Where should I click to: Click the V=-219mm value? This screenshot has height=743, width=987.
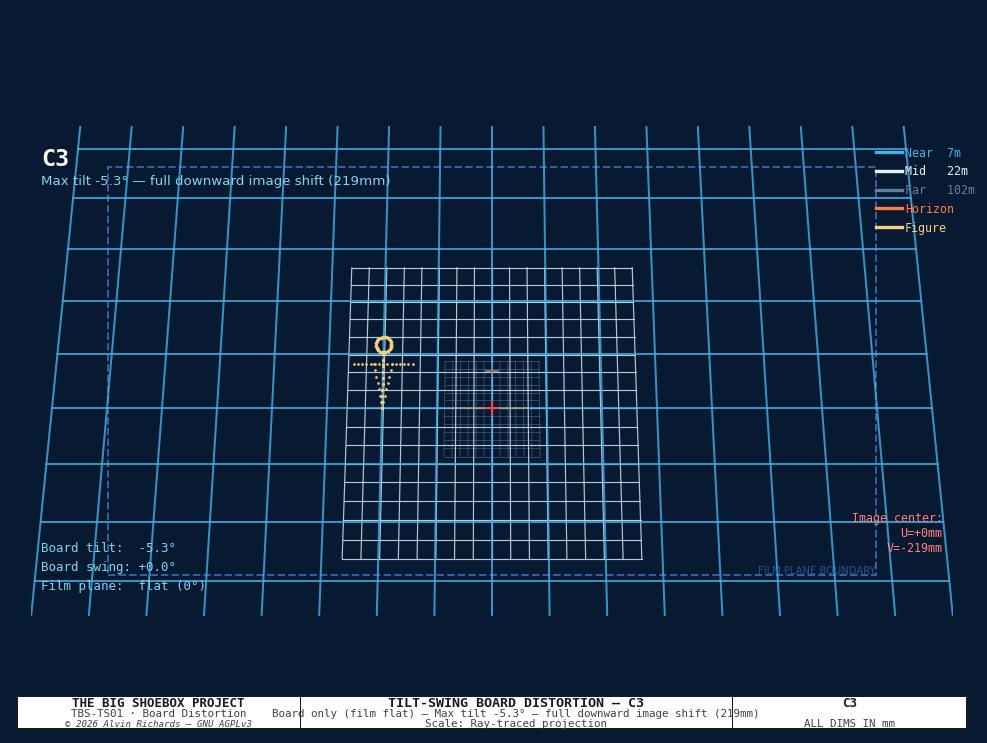tap(915, 548)
